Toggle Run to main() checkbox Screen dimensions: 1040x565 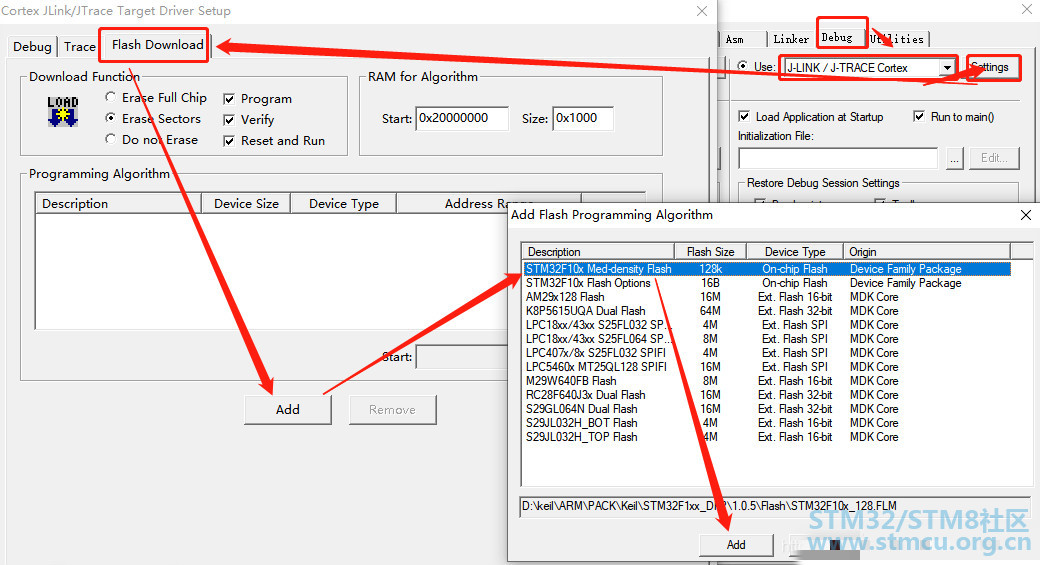point(919,117)
